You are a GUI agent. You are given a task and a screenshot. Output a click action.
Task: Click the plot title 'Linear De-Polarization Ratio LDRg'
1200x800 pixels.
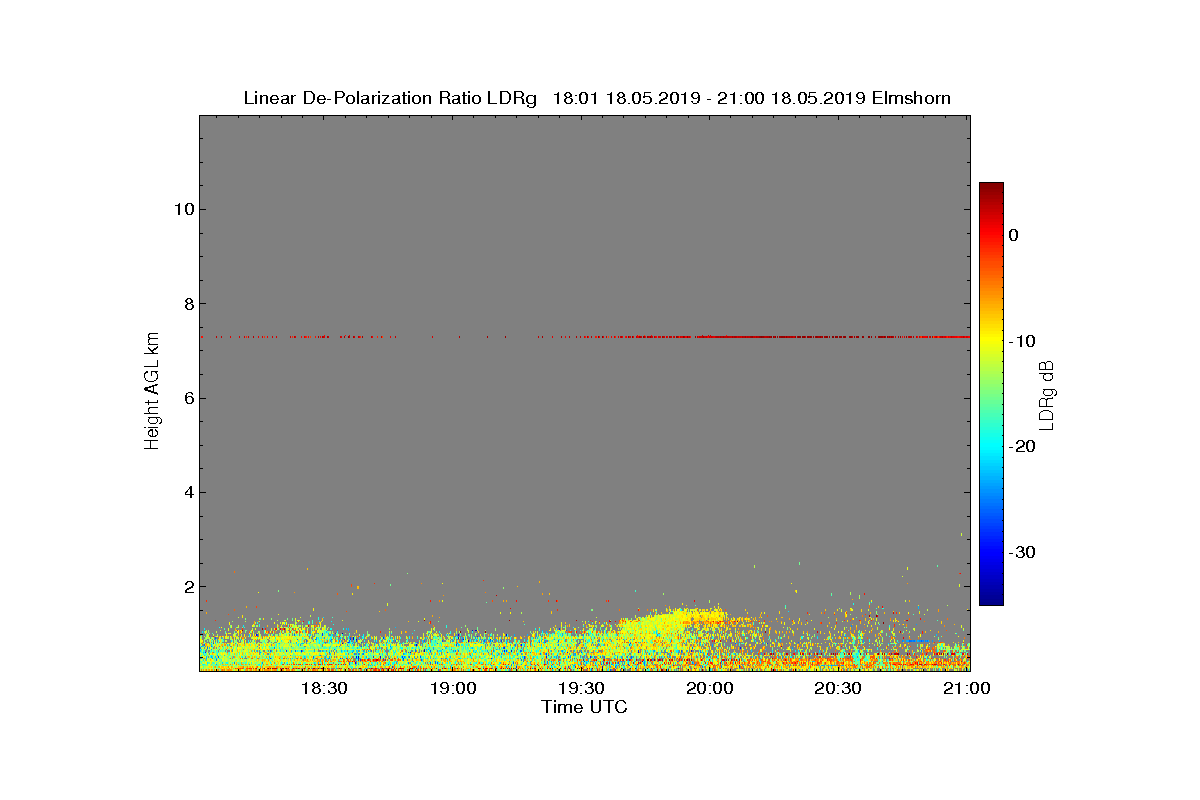pos(391,98)
